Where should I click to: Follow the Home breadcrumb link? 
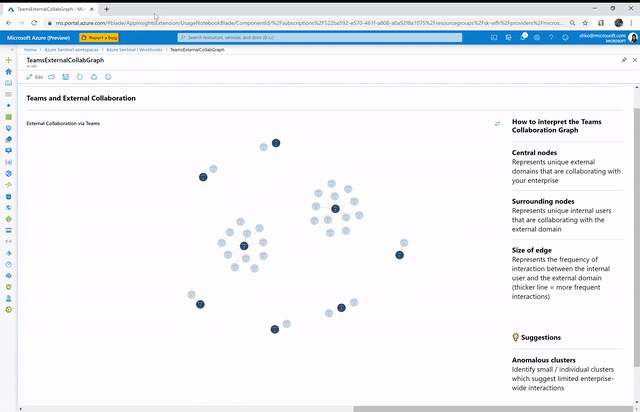click(x=30, y=50)
